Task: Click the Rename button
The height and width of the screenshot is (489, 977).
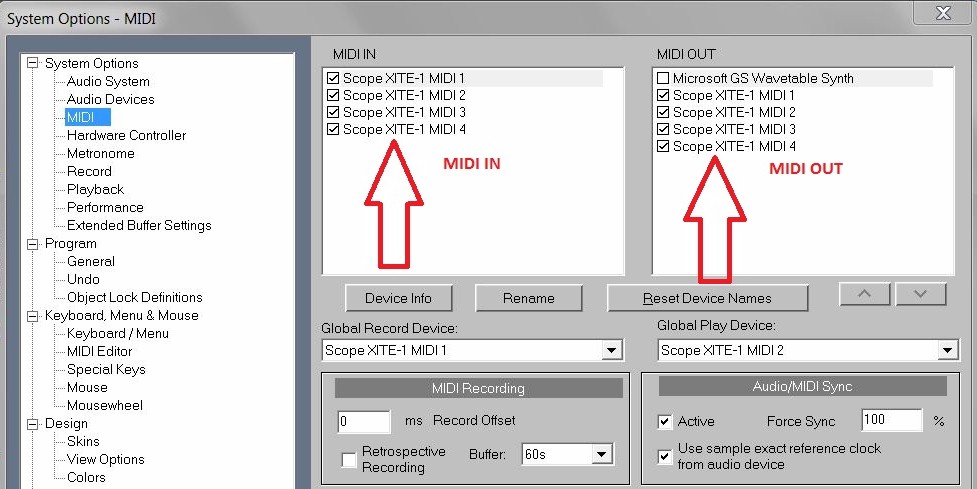Action: pos(528,298)
